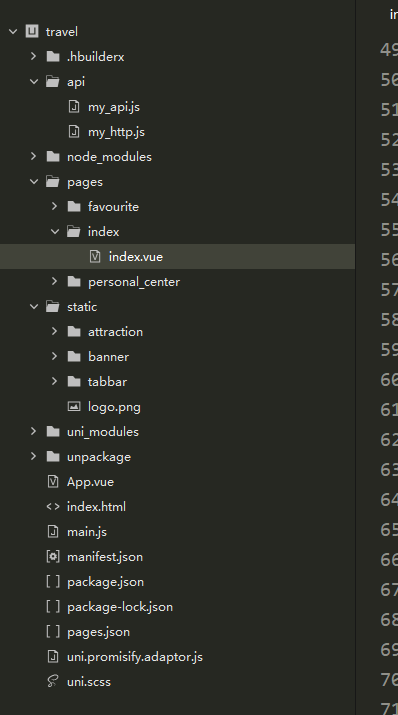Viewport: 398px width, 715px height.
Task: Click the logo.png image file icon
Action: pos(74,406)
